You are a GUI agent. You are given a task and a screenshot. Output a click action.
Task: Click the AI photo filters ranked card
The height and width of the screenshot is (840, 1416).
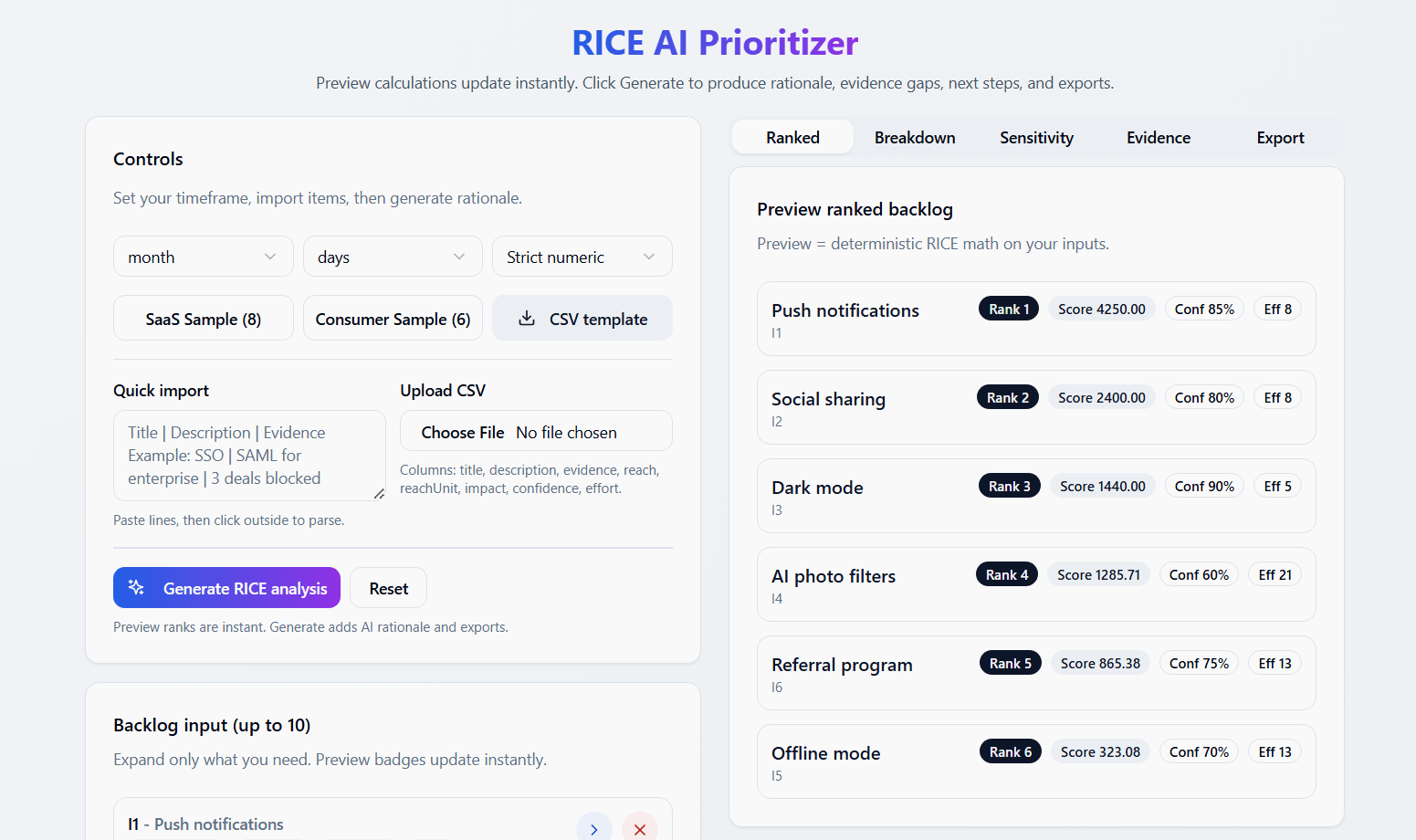(867, 584)
